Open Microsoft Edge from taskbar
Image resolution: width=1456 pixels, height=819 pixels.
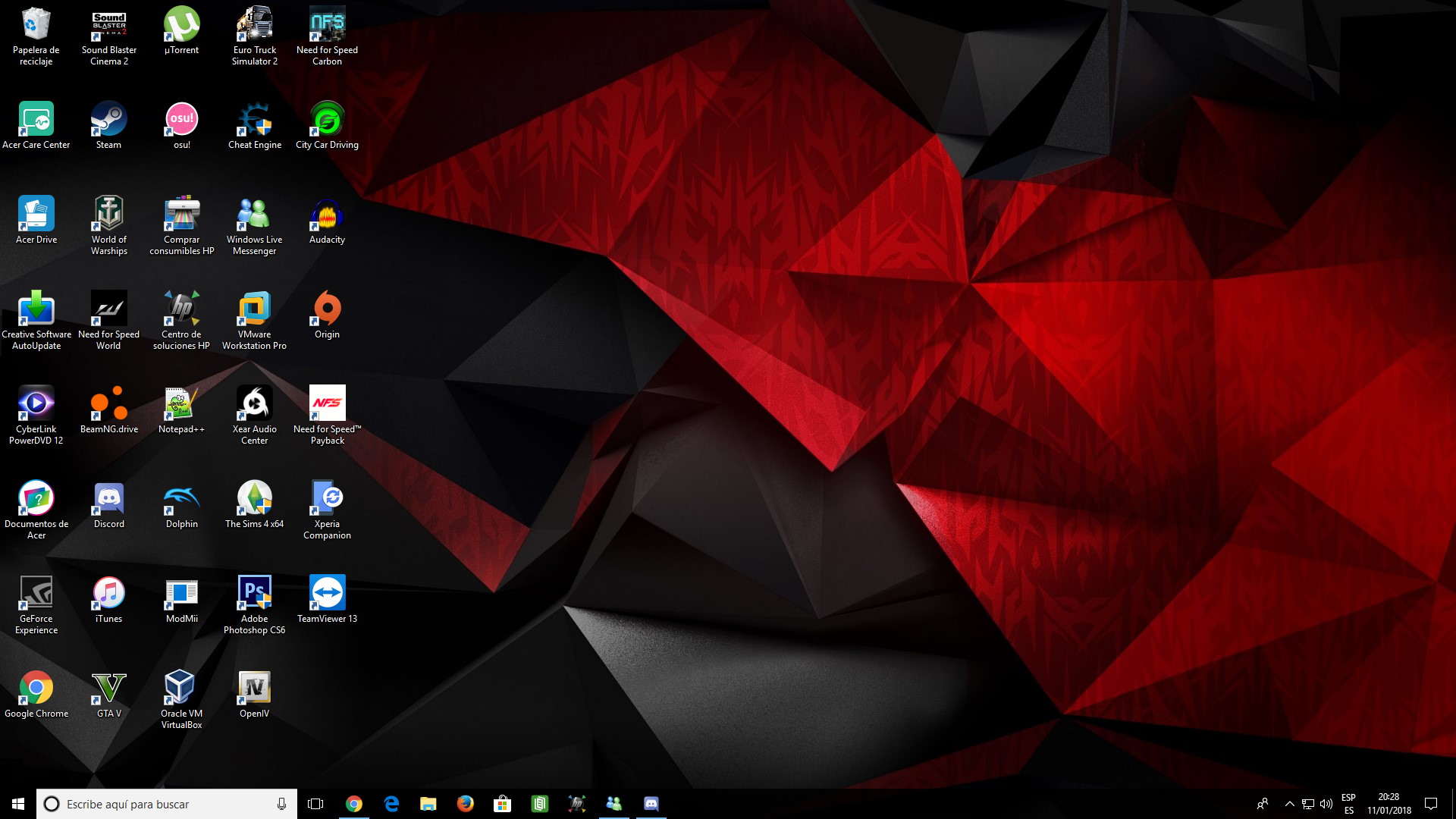(391, 804)
